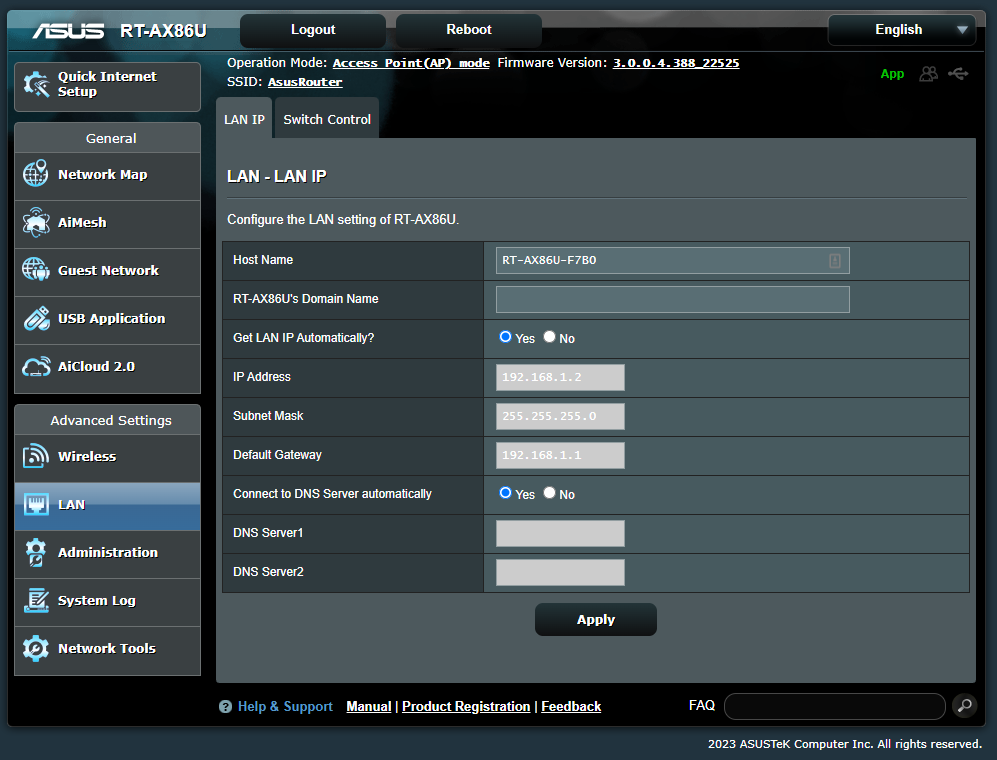Click the Wireless signal icon
This screenshot has width=997, height=760.
pos(36,457)
